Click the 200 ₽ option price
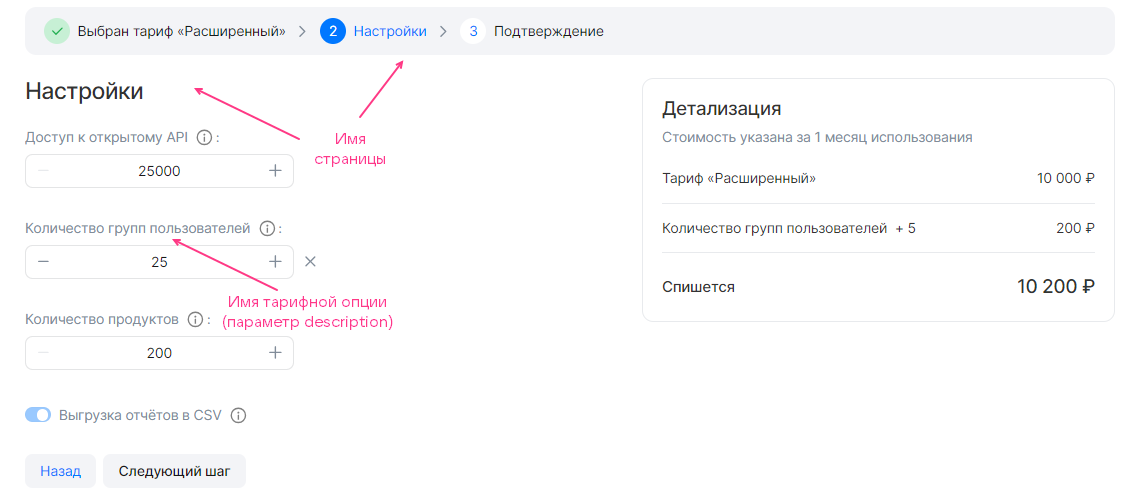The width and height of the screenshot is (1129, 498). [1076, 229]
